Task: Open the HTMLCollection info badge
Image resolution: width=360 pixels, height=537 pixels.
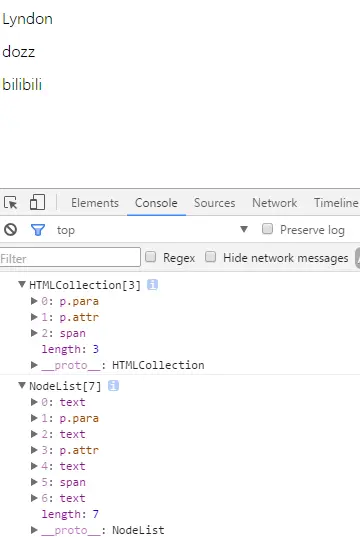Action: tap(152, 285)
